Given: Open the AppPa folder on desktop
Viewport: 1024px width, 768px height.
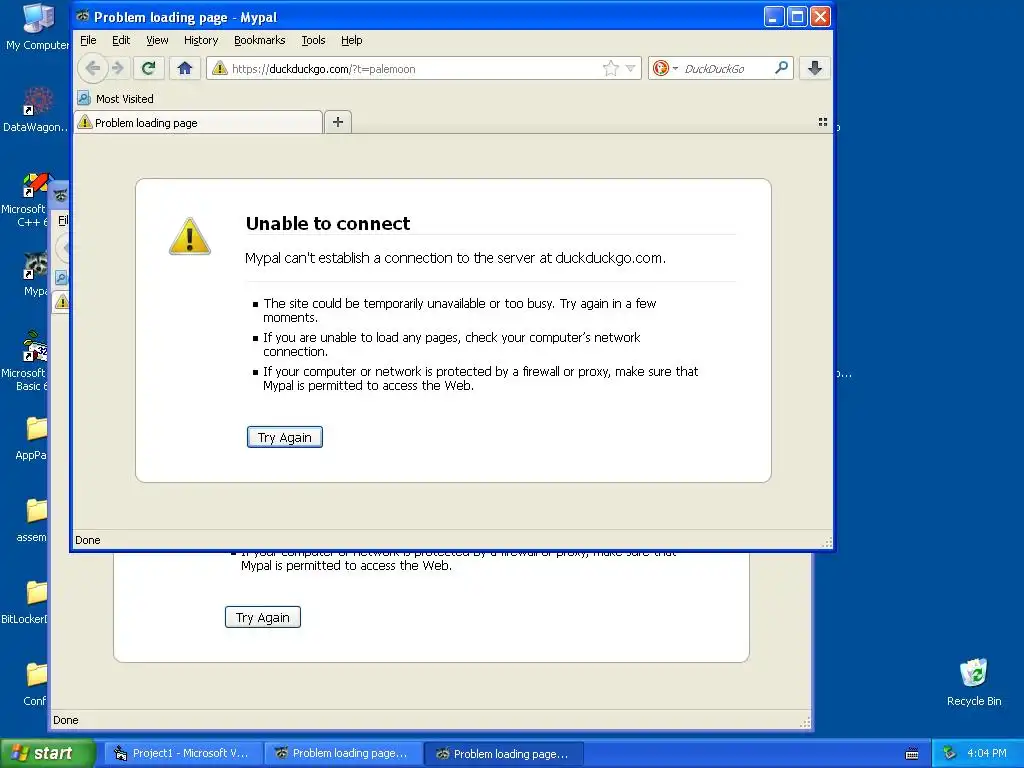Looking at the screenshot, I should pos(33,438).
